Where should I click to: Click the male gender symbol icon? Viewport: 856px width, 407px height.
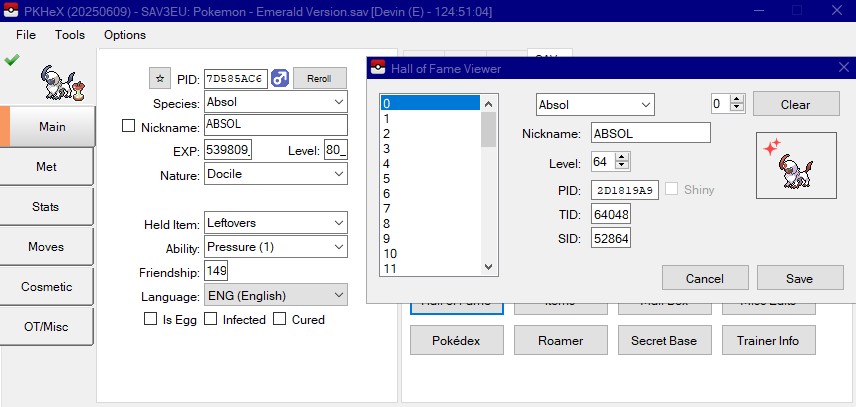tap(279, 78)
